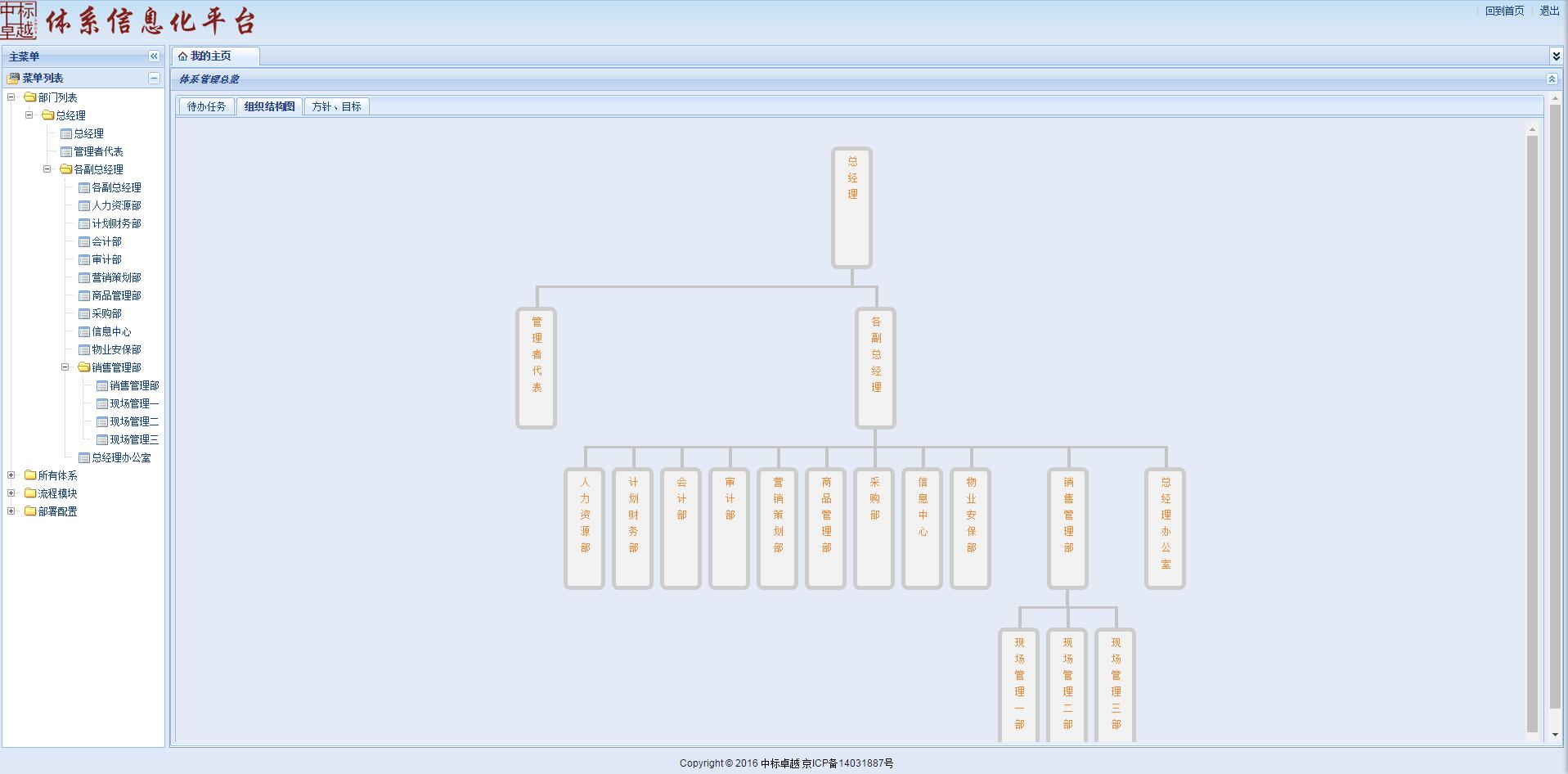
Task: Expand the 部署配置 tree node
Action: pos(11,511)
